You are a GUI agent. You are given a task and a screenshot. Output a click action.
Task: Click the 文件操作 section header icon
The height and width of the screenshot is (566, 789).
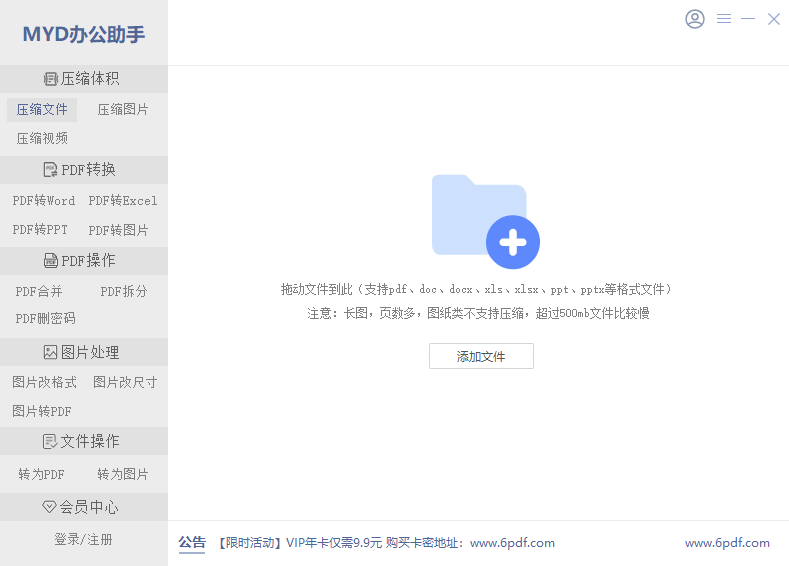[50, 441]
